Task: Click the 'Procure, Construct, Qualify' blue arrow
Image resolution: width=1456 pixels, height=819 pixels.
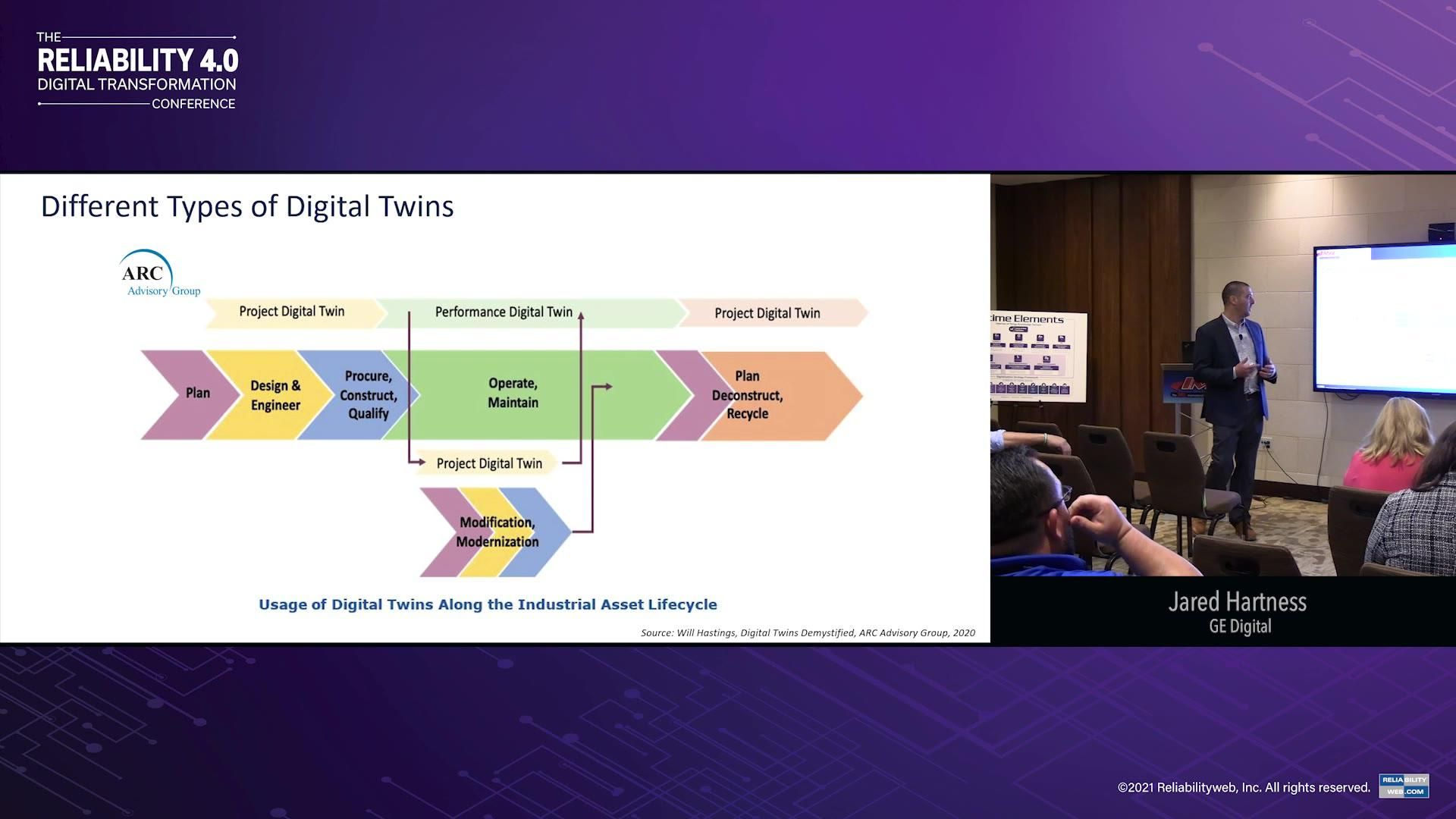Action: click(369, 394)
